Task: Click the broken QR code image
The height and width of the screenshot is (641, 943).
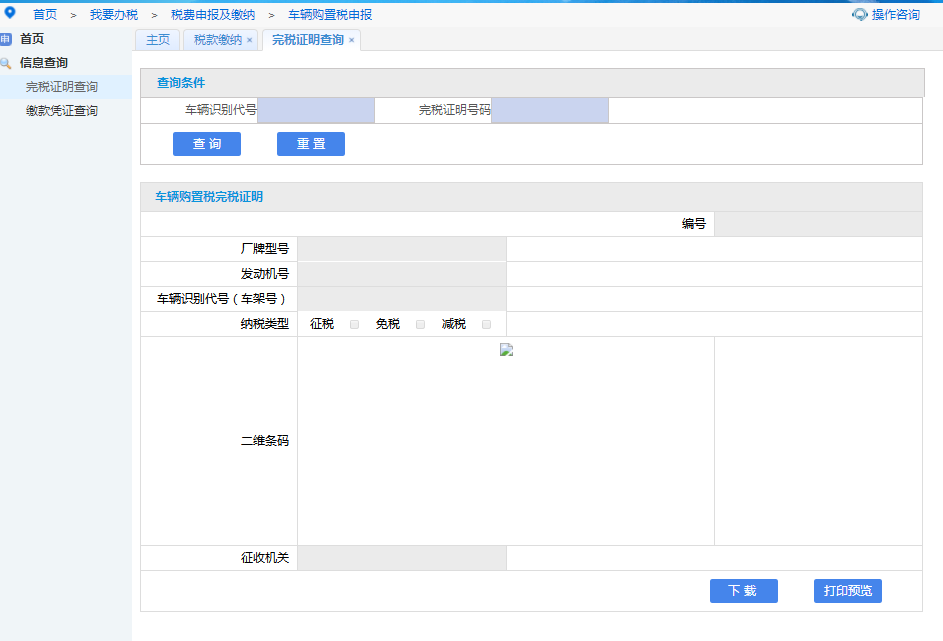Action: tap(506, 350)
